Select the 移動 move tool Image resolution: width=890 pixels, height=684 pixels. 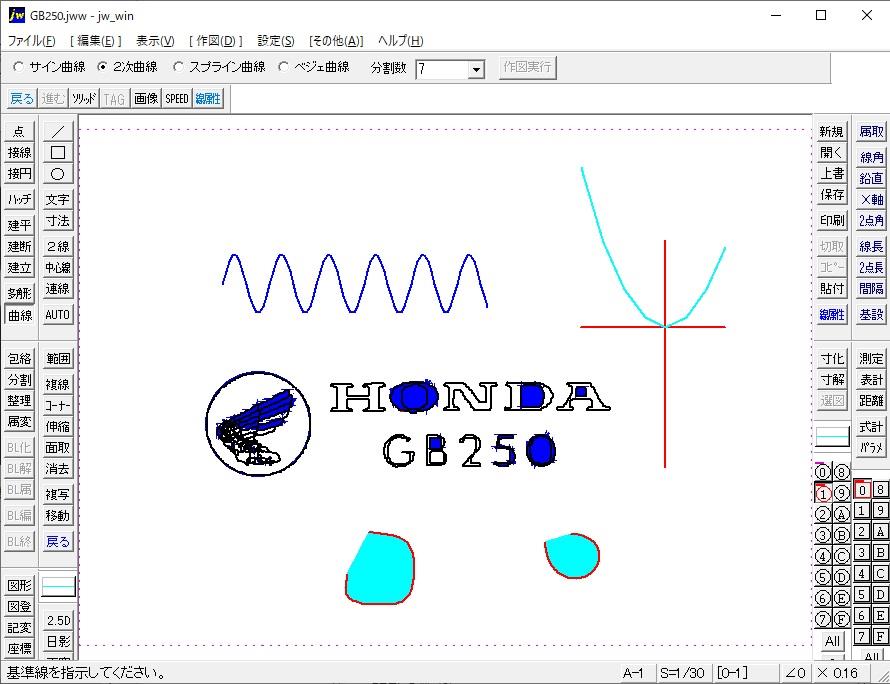[57, 515]
